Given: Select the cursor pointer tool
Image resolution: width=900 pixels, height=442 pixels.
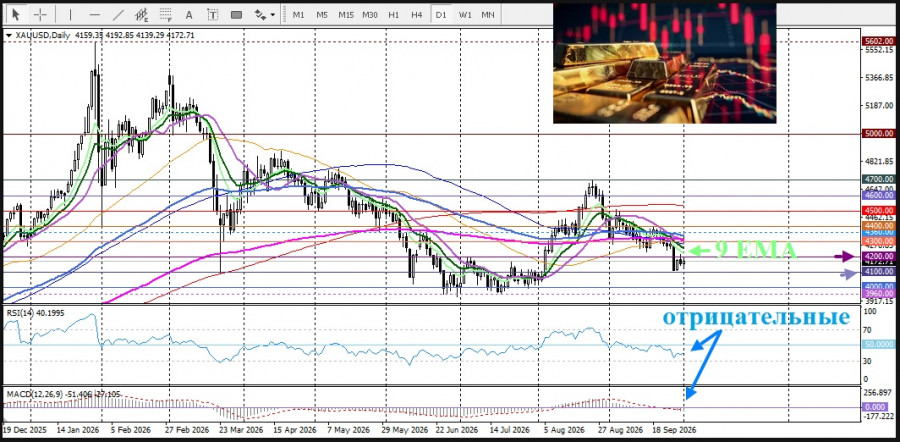Looking at the screenshot, I should (15, 14).
